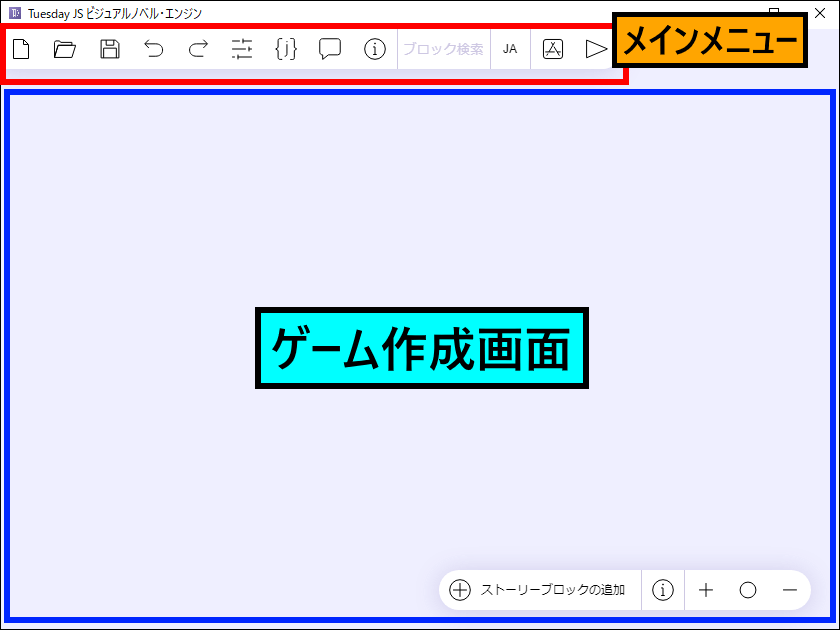
Task: Undo the last action
Action: pos(153,49)
